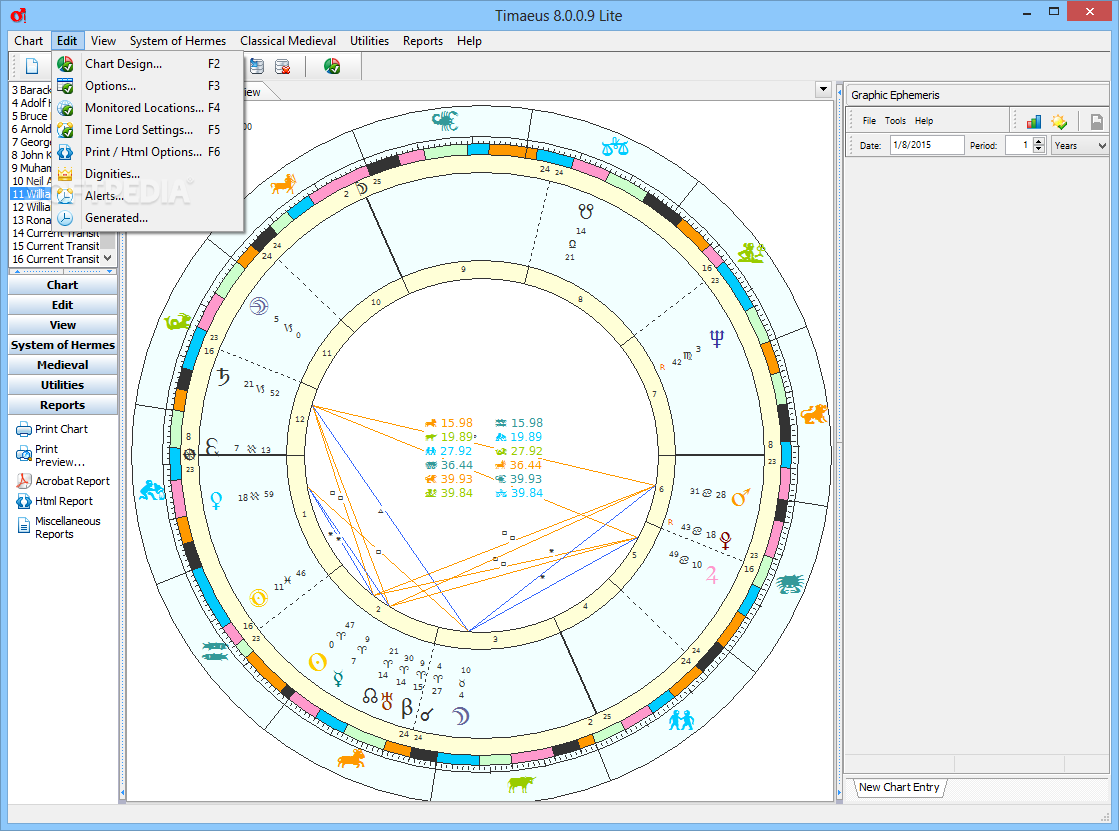Increase the Period value by one

point(1039,141)
